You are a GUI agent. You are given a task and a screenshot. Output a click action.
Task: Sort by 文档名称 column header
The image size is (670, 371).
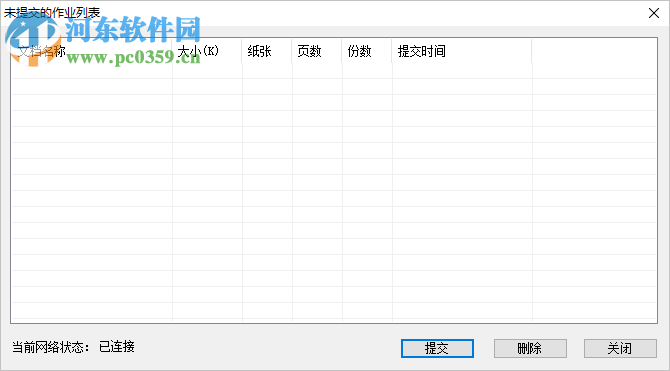[x=91, y=51]
